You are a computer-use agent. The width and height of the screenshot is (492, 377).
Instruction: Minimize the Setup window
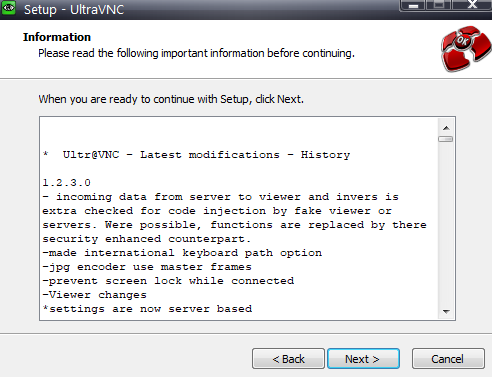(413, 5)
